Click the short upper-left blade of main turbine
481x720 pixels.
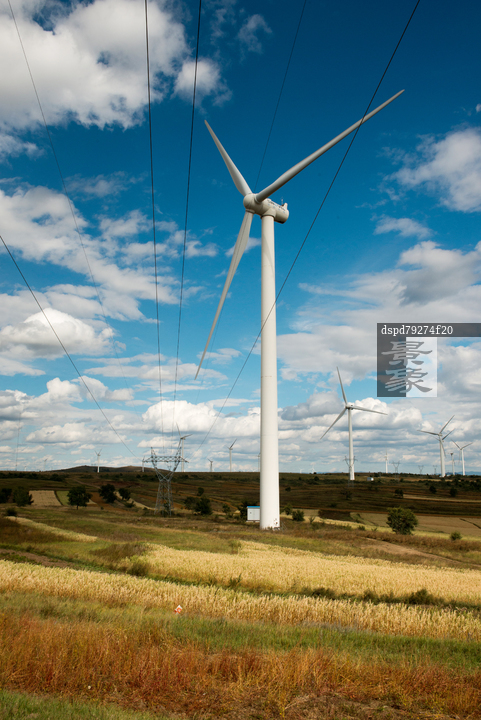228,158
